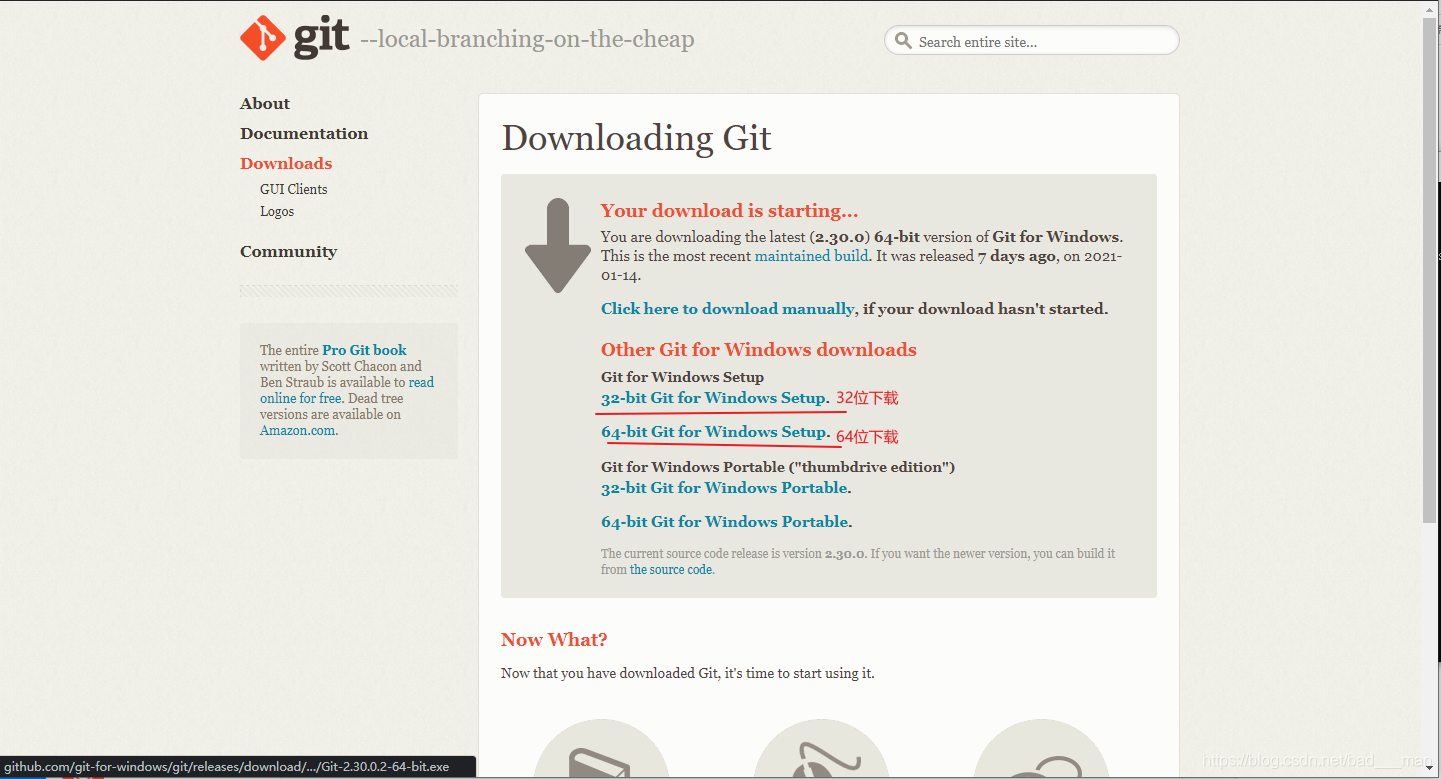Image resolution: width=1441 pixels, height=779 pixels.
Task: Open GUI Clients submenu link
Action: pyautogui.click(x=294, y=189)
